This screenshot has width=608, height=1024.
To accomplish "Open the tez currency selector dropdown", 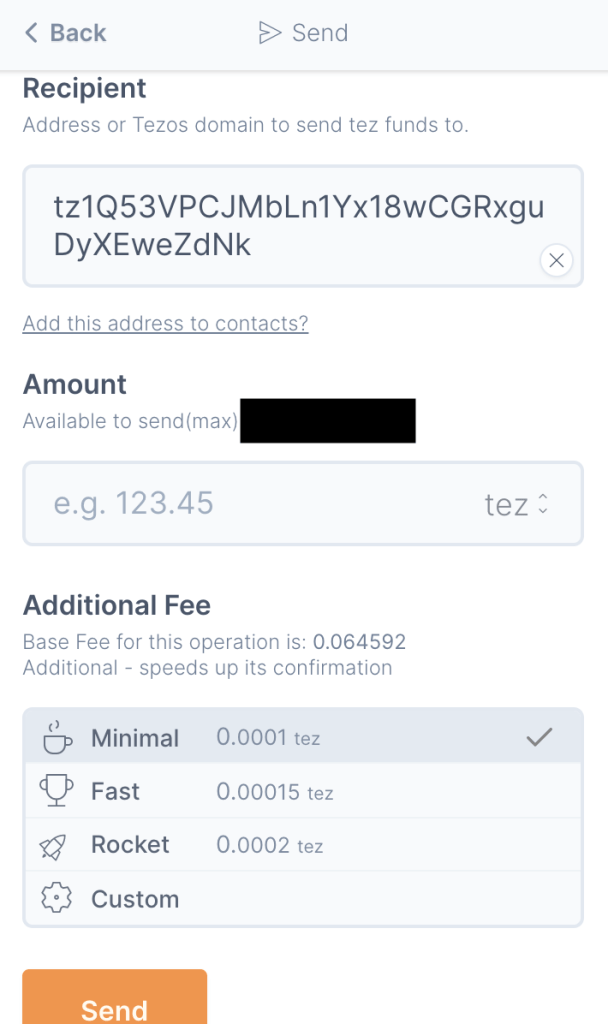I will (x=516, y=504).
